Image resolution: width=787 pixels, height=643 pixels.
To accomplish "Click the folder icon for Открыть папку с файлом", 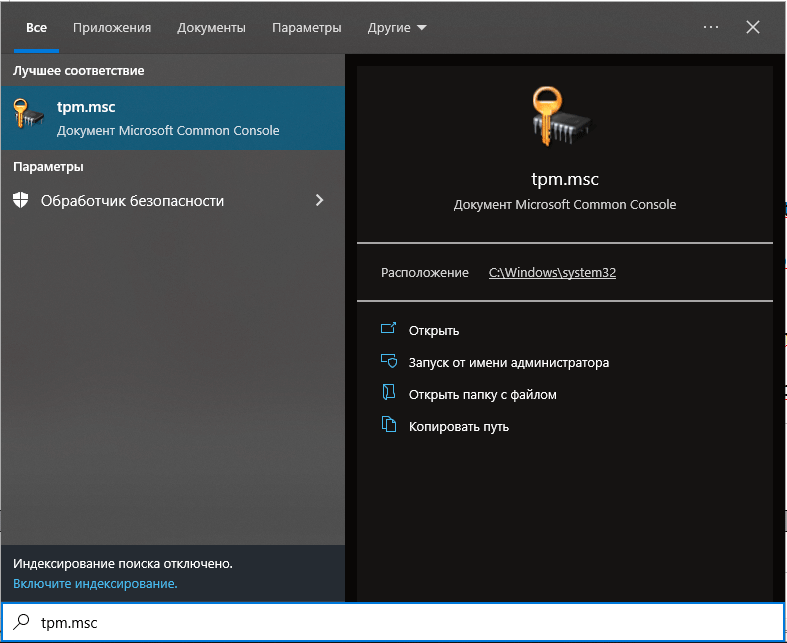I will pos(388,393).
